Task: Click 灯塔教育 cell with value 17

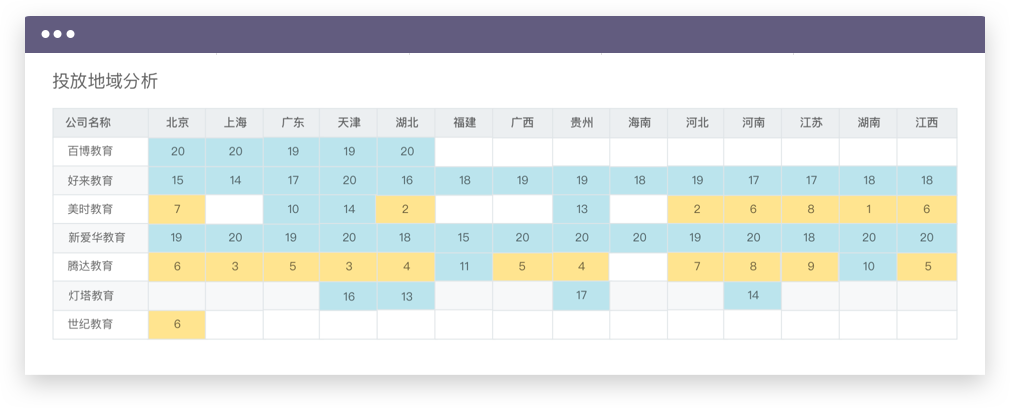Action: 582,296
